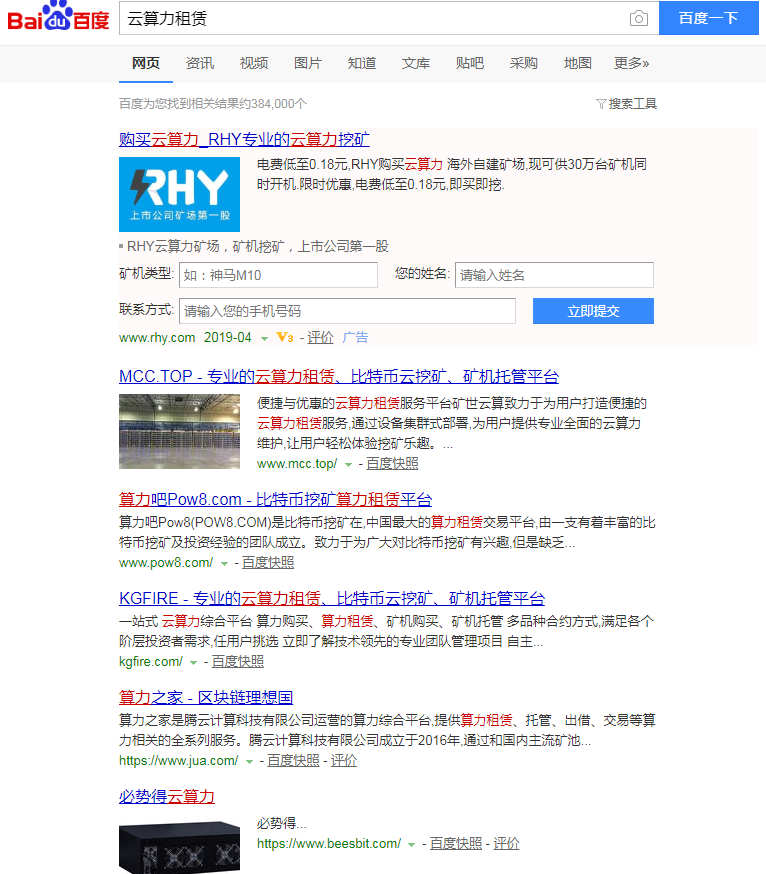Open RHY logo thumbnail
Image resolution: width=766 pixels, height=874 pixels.
click(180, 194)
